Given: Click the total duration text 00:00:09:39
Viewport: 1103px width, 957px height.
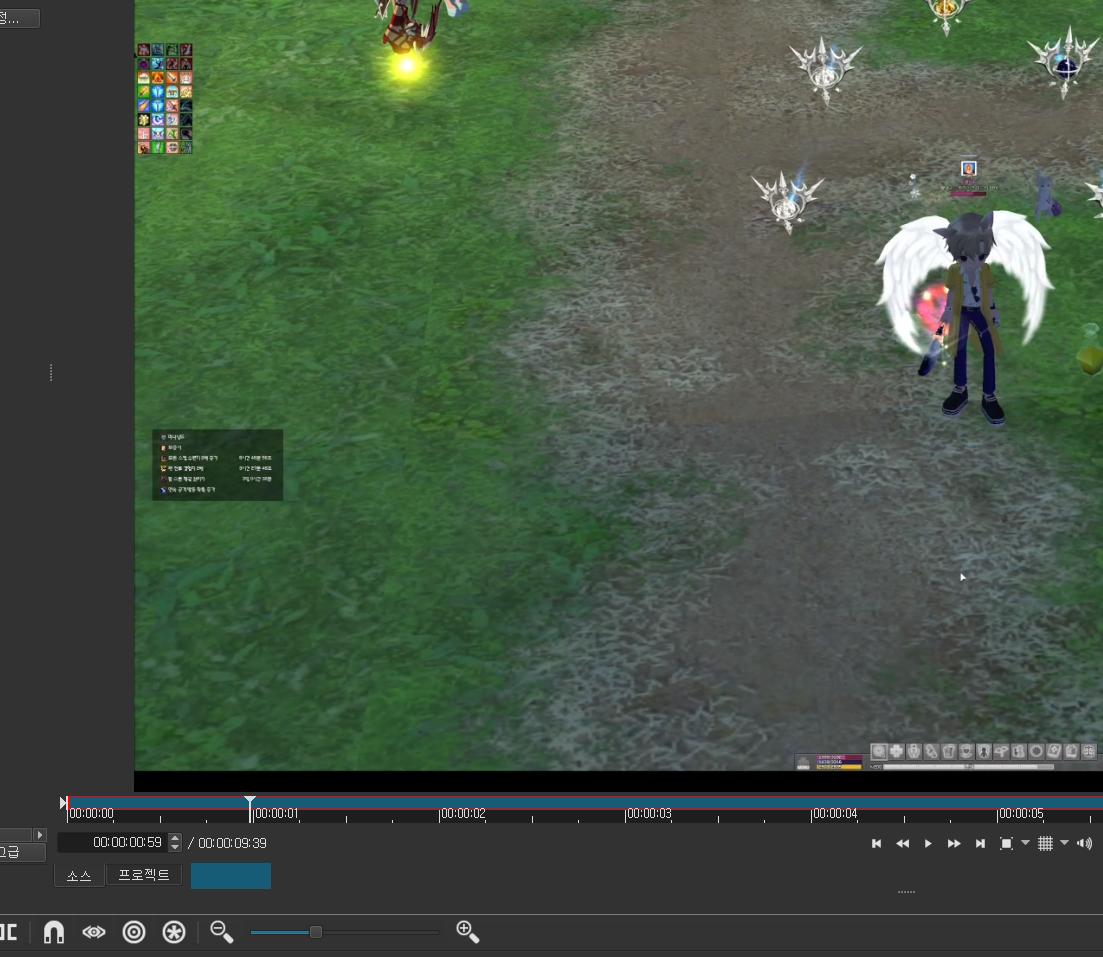Looking at the screenshot, I should pyautogui.click(x=232, y=843).
